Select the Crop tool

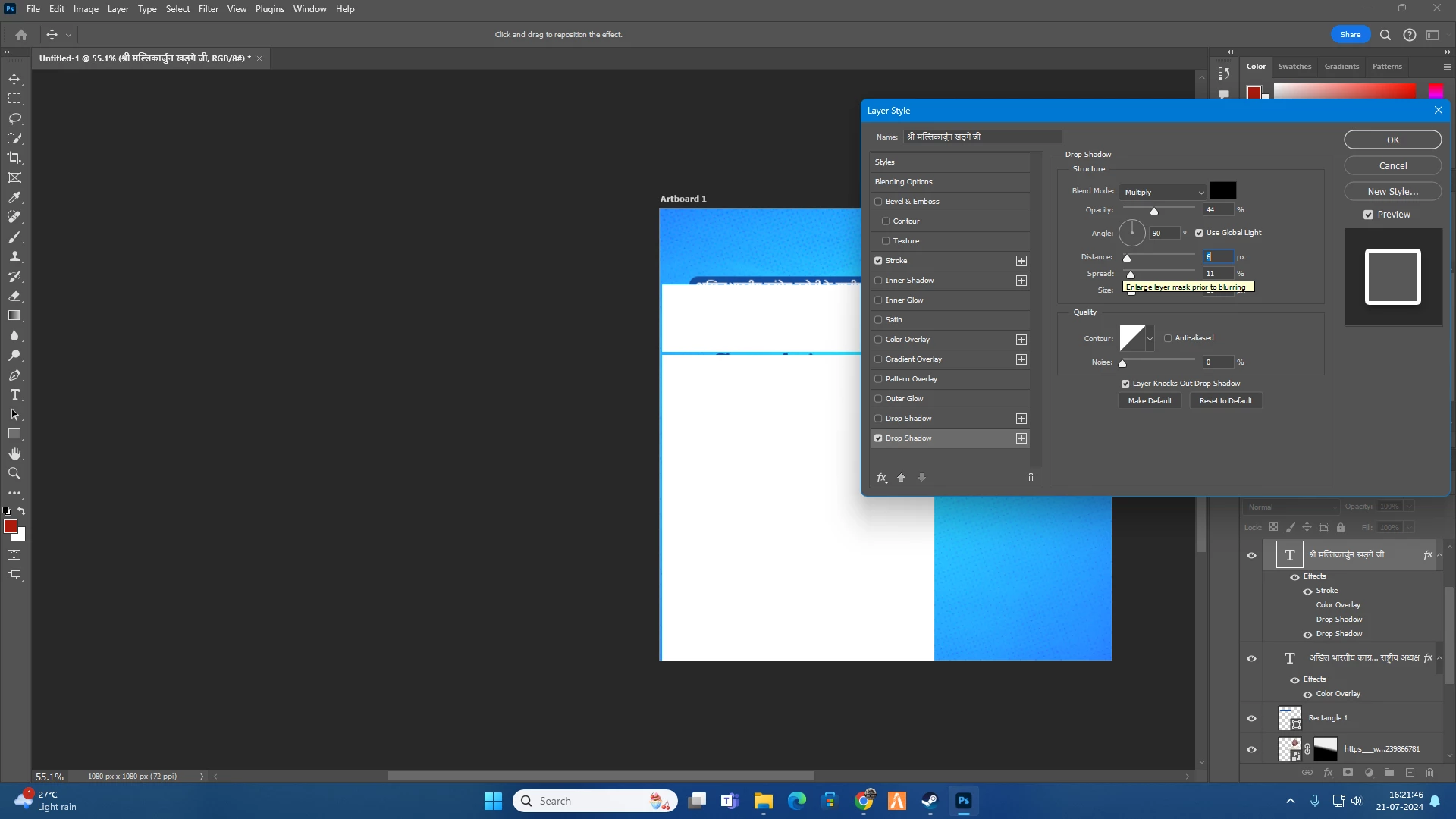[x=14, y=158]
